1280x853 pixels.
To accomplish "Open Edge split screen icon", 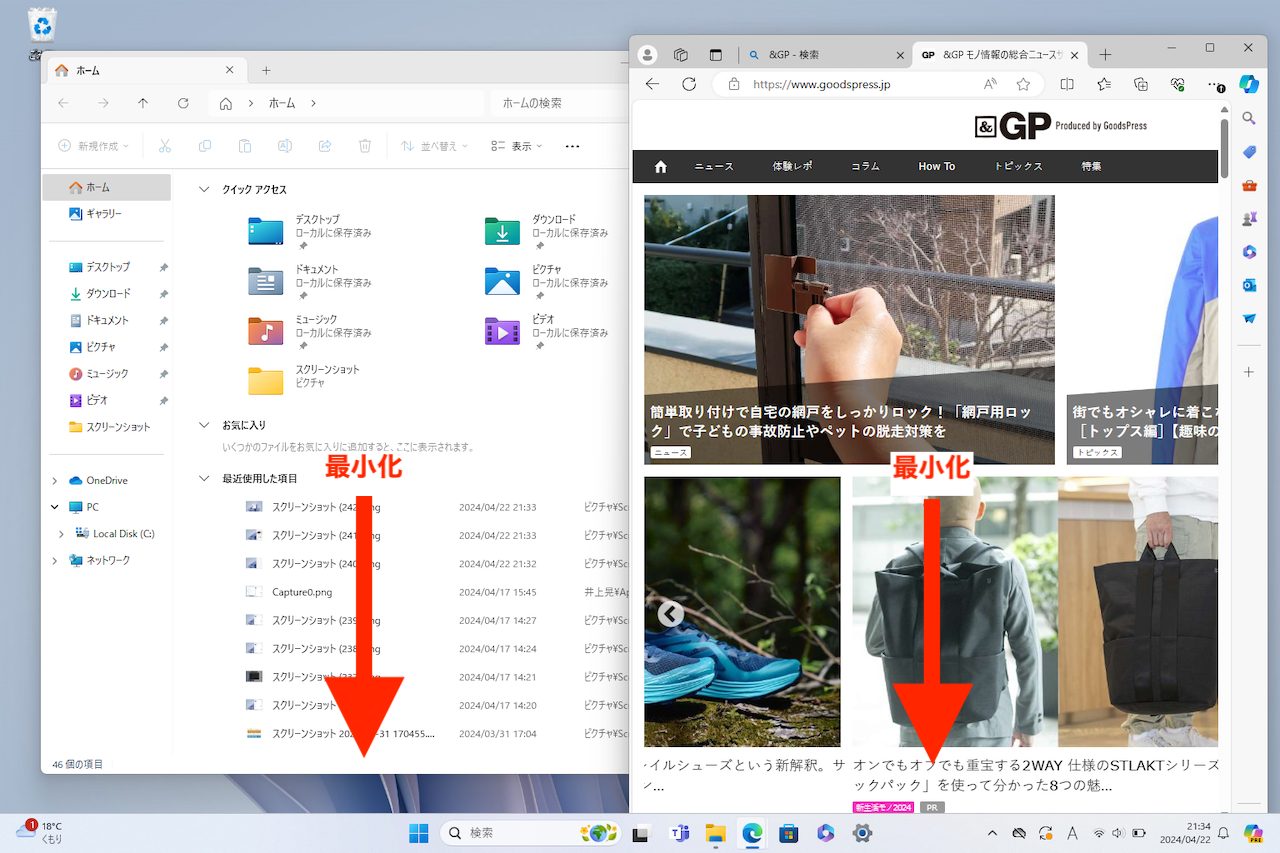I will tap(1067, 85).
